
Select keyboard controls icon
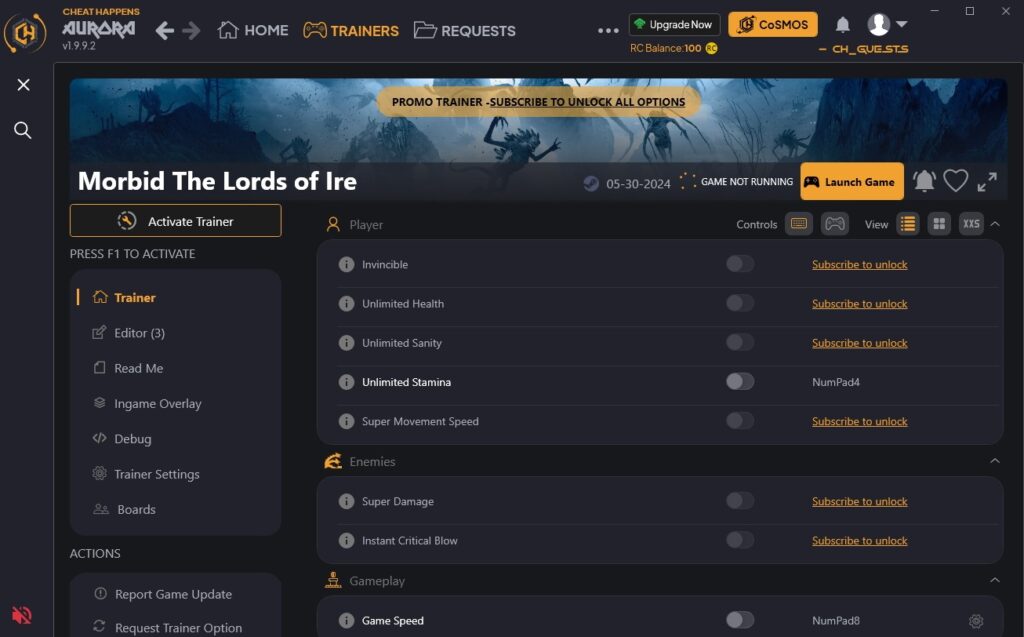pyautogui.click(x=798, y=223)
